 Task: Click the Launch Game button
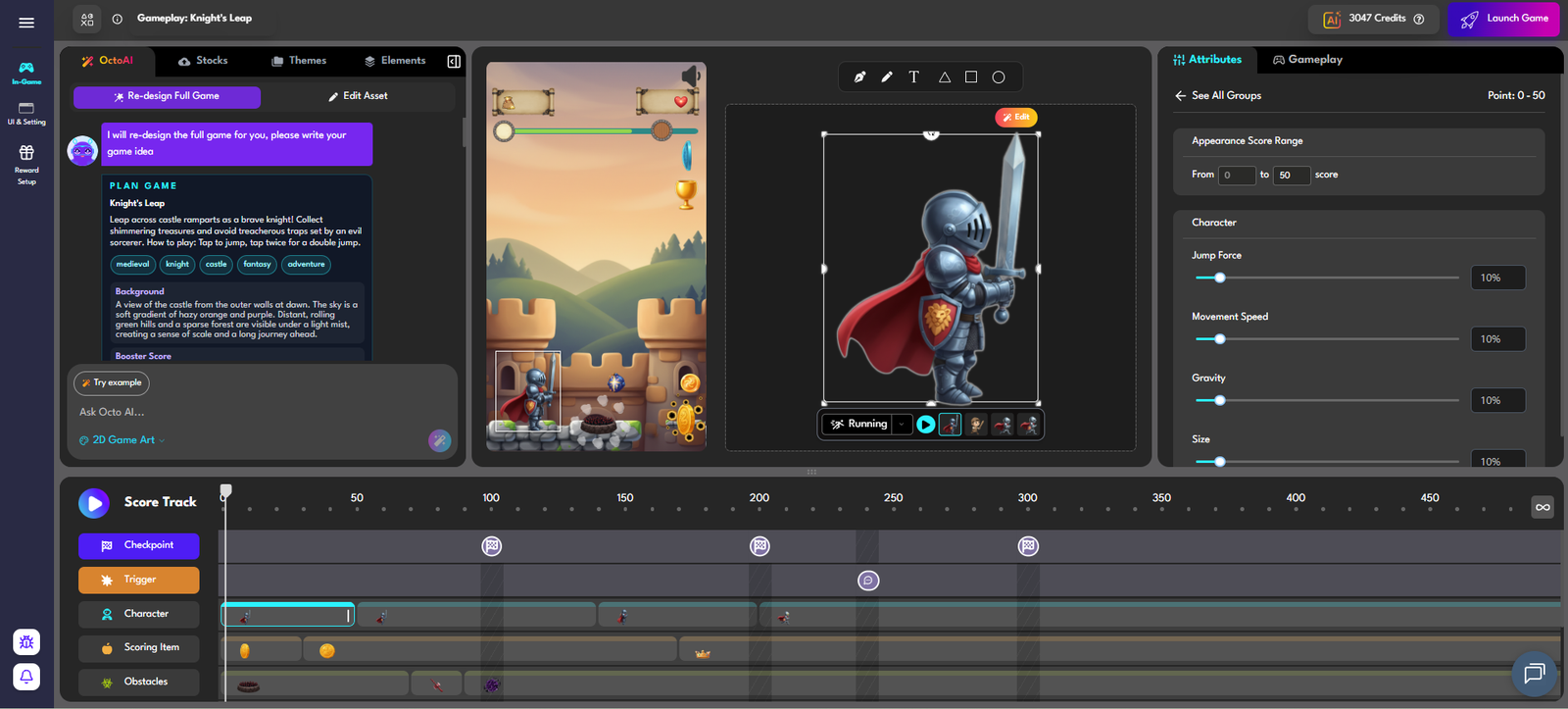click(x=1503, y=19)
